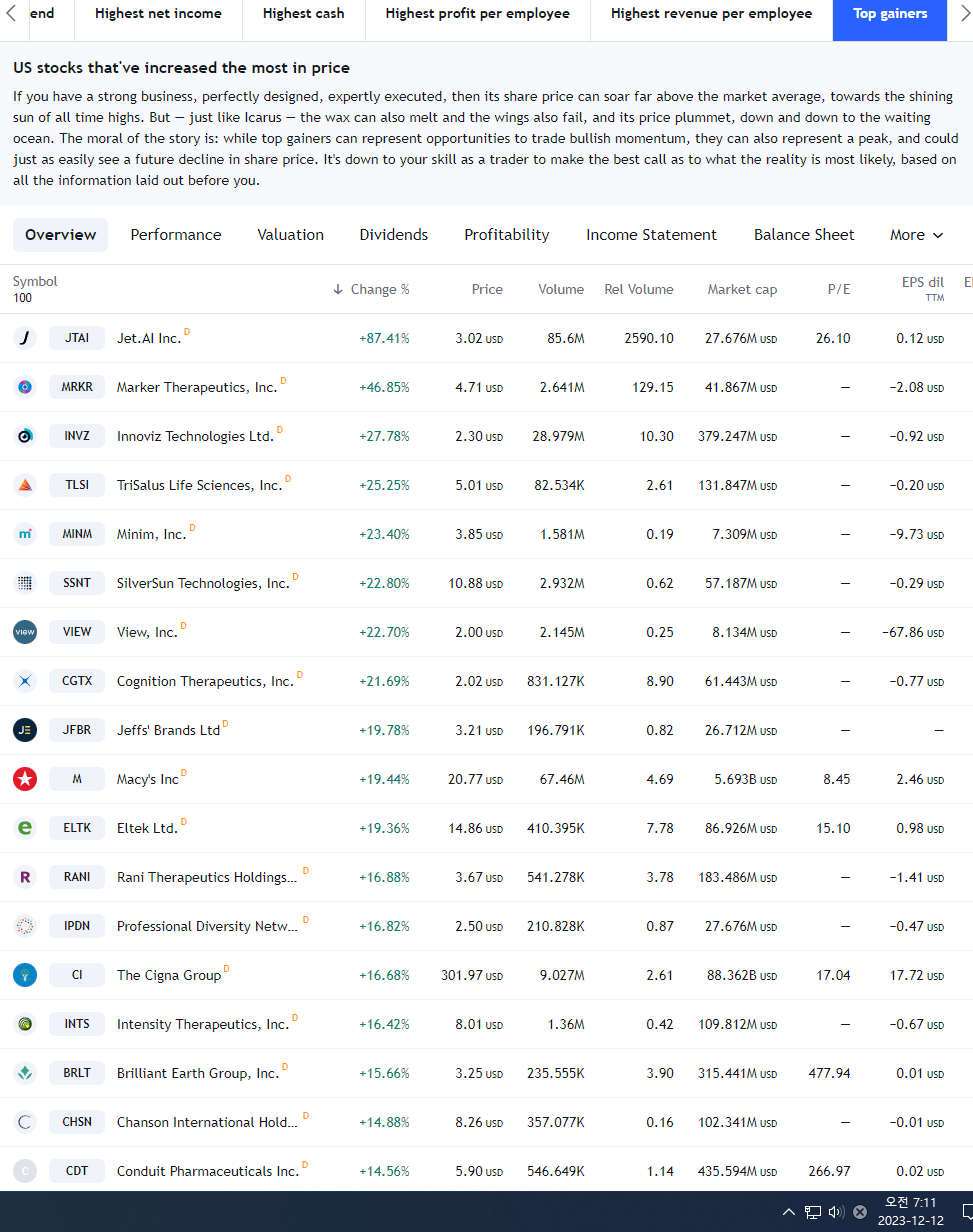Click the Professional Diversity Network logo icon

pos(25,926)
